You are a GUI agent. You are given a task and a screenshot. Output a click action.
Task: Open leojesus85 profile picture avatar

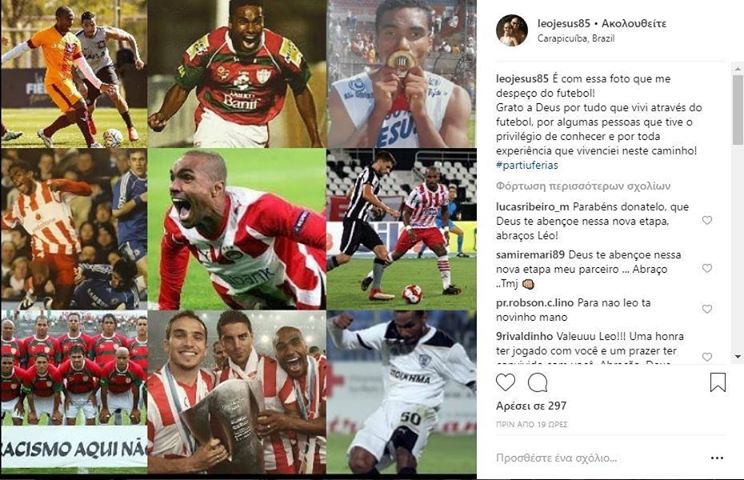(x=512, y=30)
